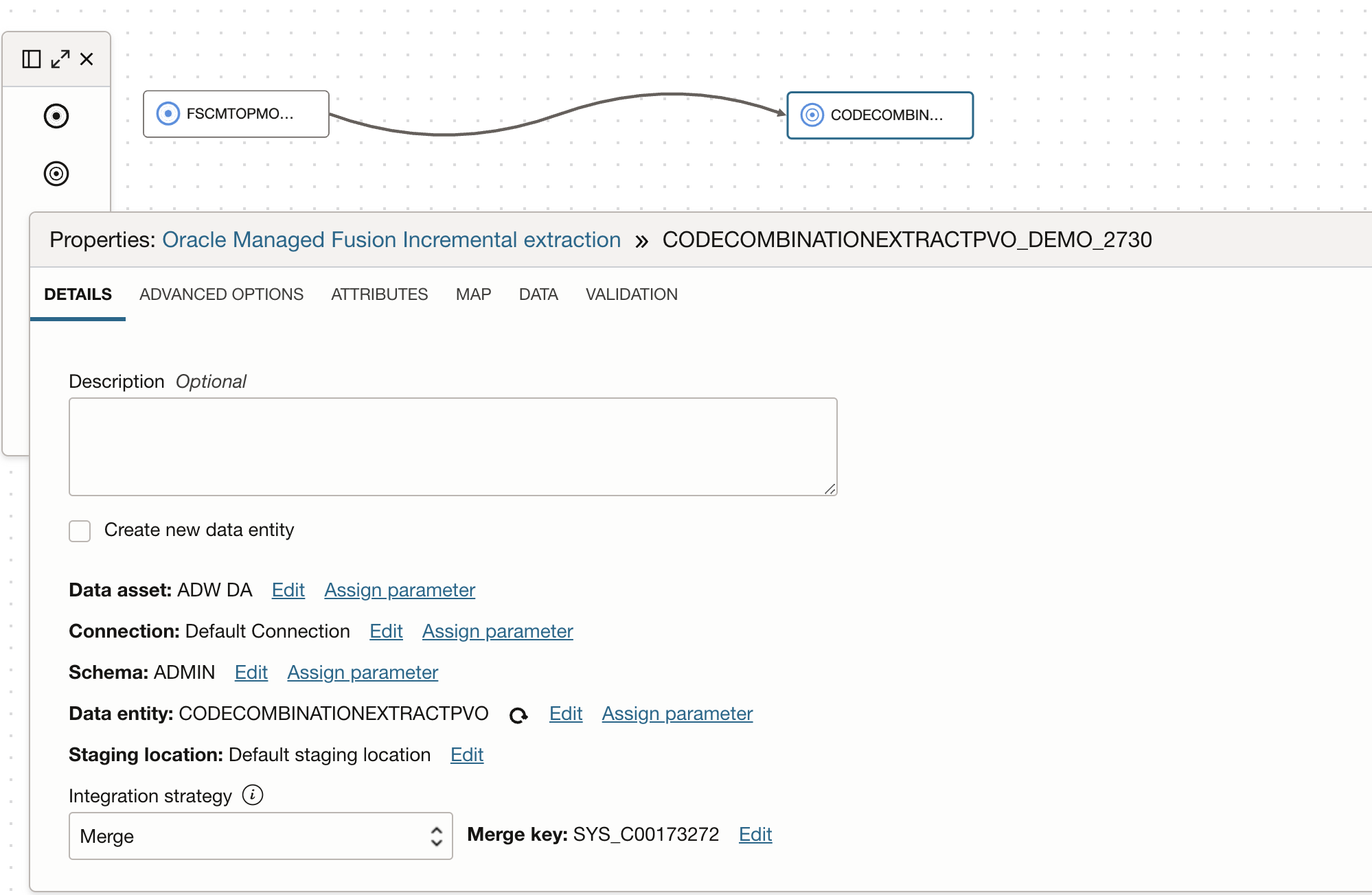Screen dimensions: 1372x895
Task: Open the VALIDATION tab
Action: tap(631, 294)
